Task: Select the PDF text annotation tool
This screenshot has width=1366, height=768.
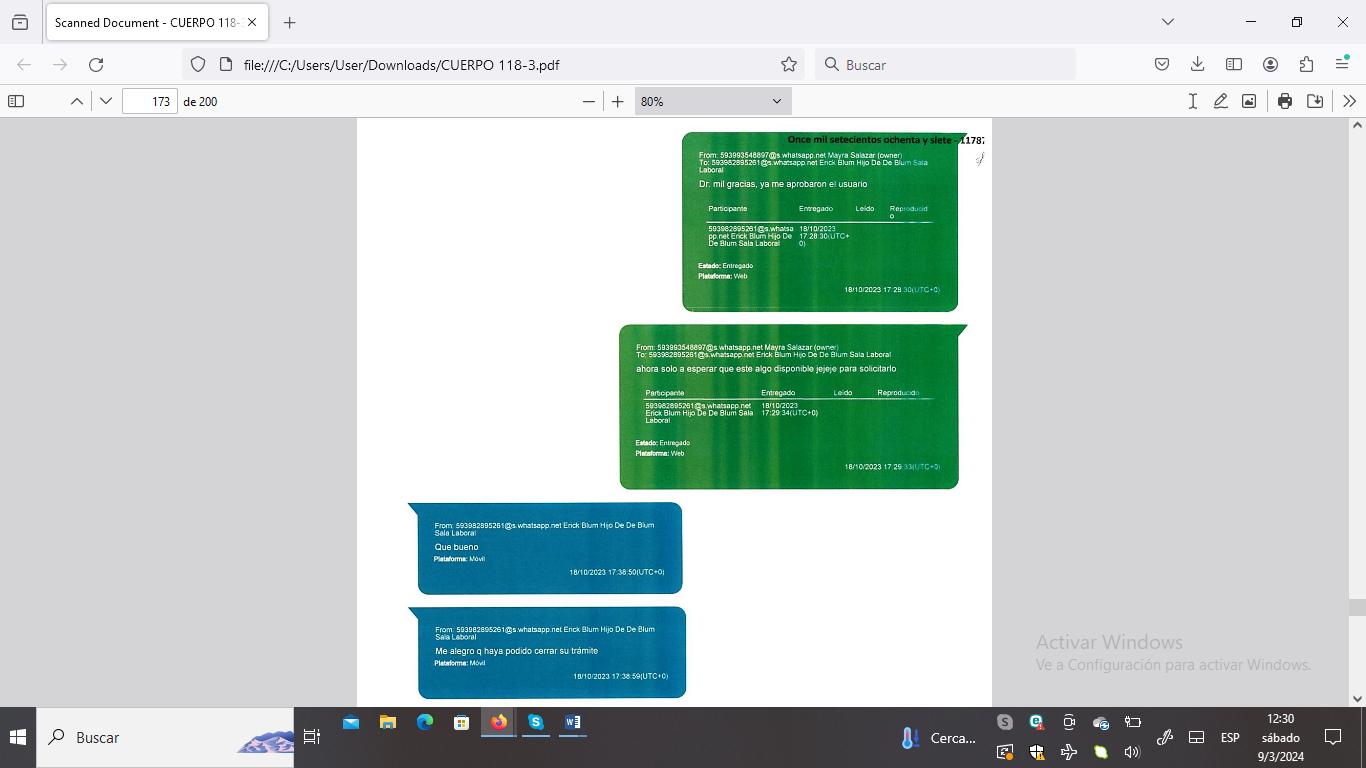Action: click(x=1192, y=101)
